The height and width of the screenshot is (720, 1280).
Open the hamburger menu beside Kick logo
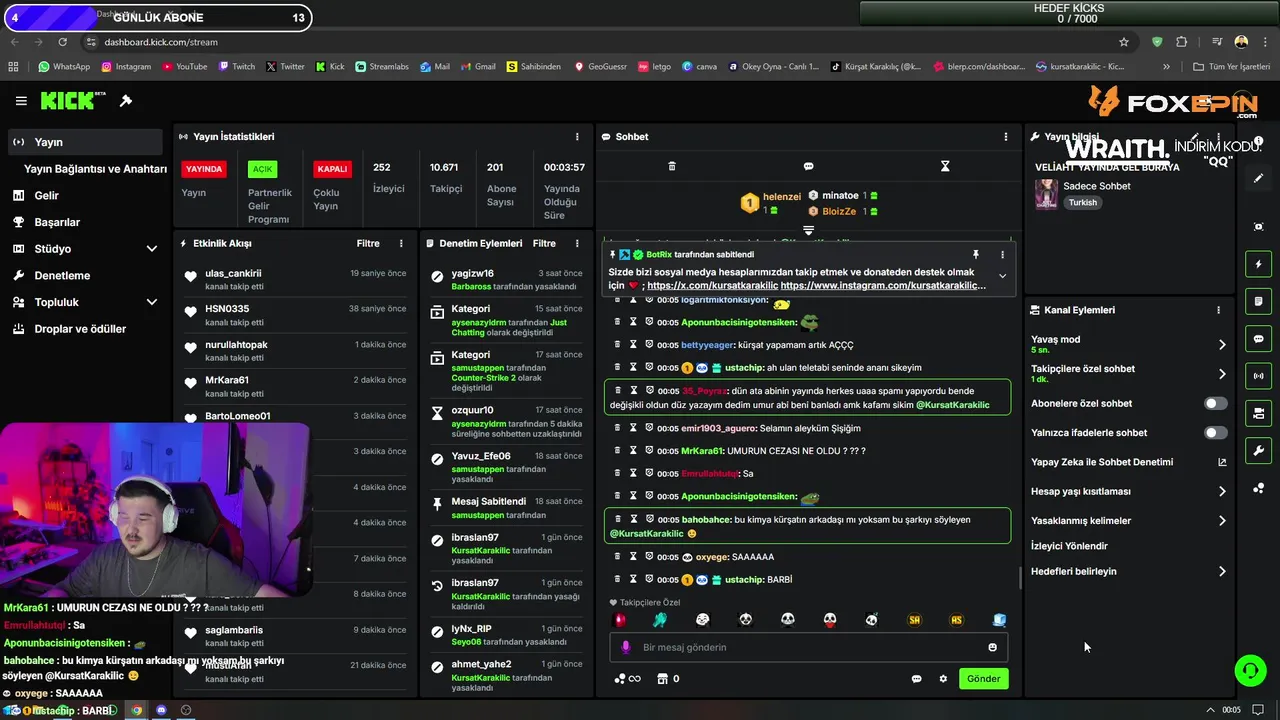(x=21, y=101)
